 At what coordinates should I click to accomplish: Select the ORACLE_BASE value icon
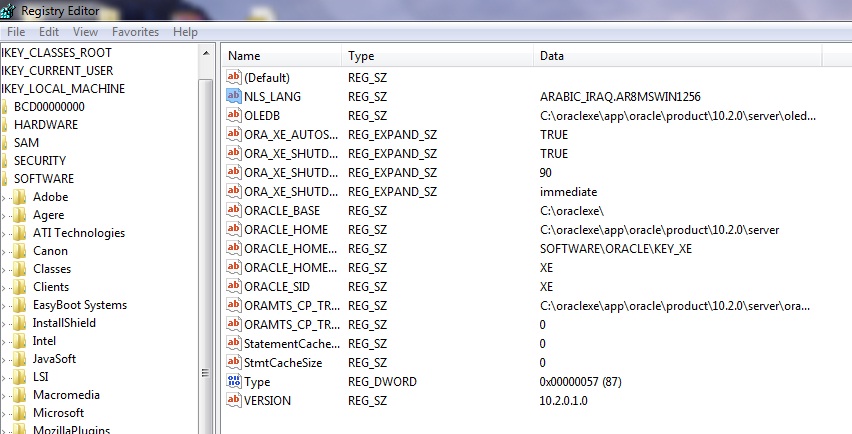(x=234, y=211)
